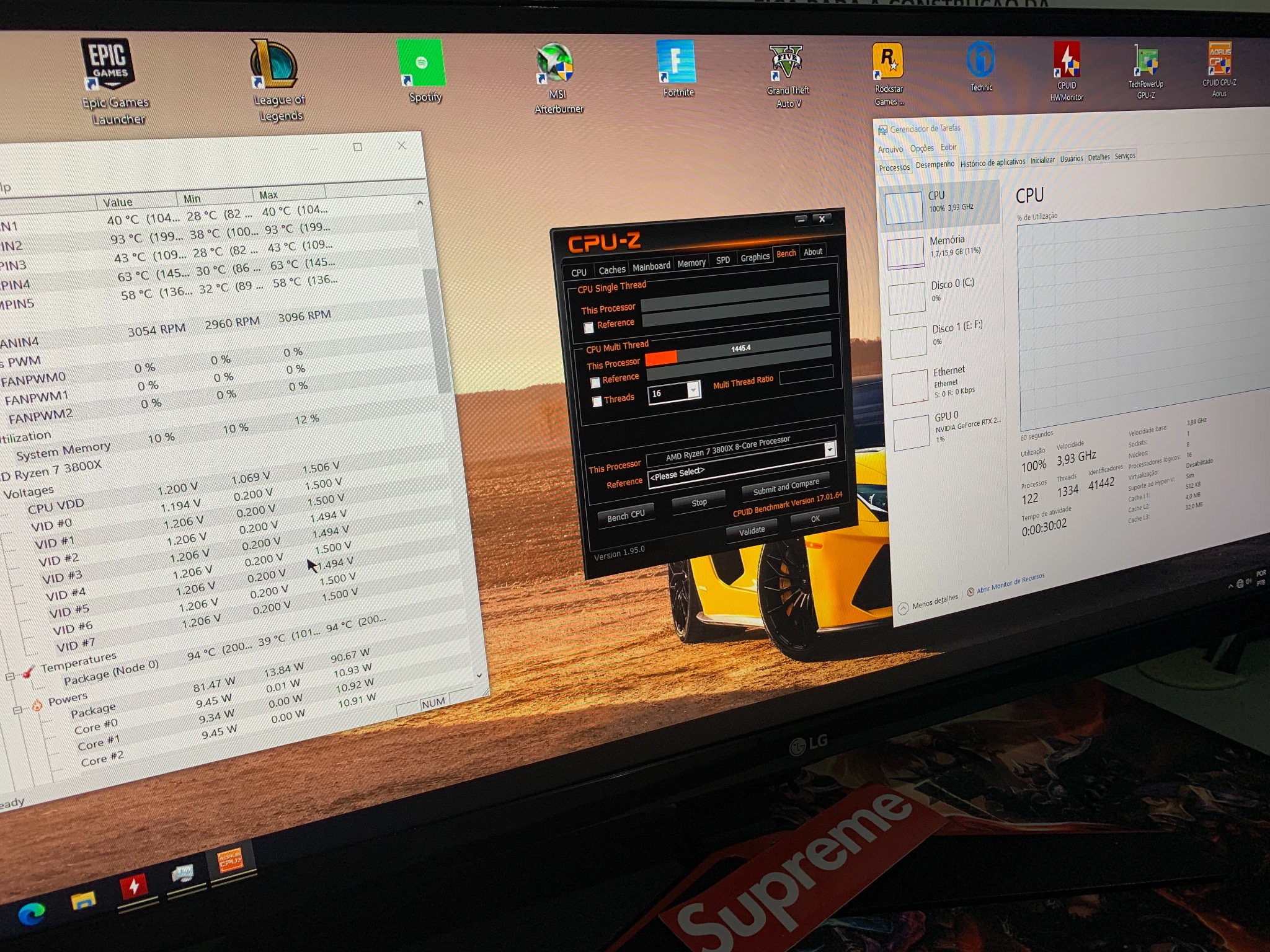This screenshot has height=952, width=1270.
Task: Switch to the Graphics tab in CPU-Z
Action: pos(755,257)
